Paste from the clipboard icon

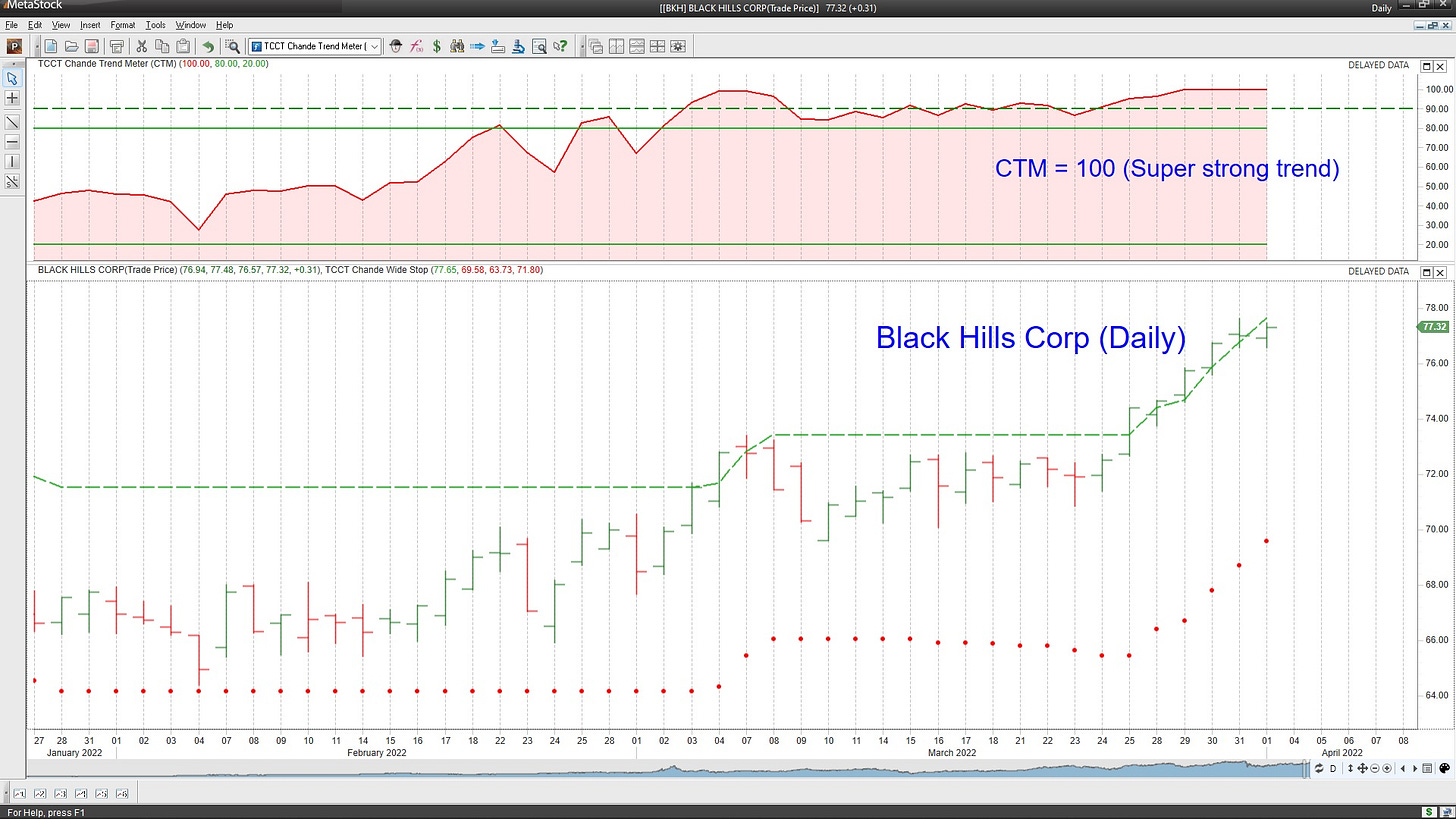pos(183,46)
